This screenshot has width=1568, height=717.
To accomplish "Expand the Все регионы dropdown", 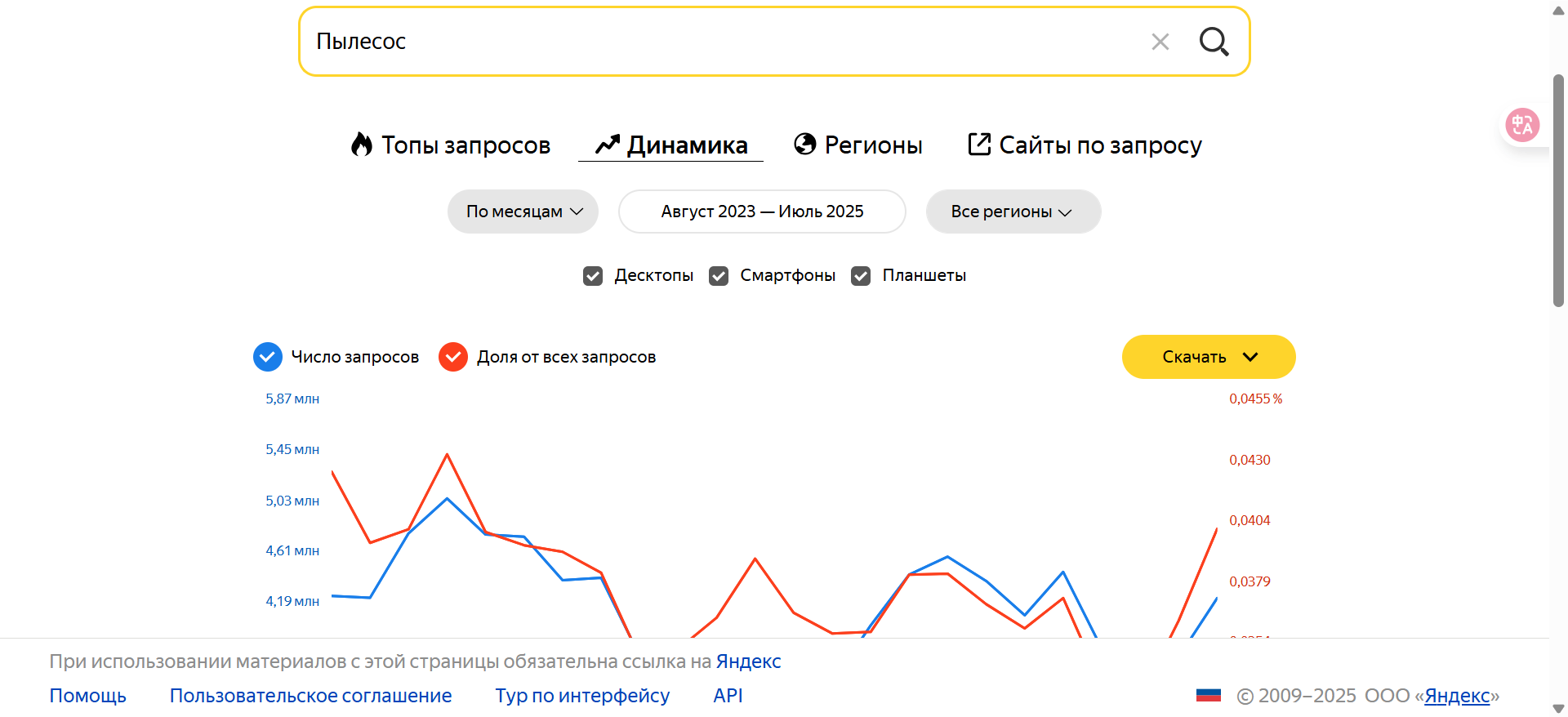I will [1013, 212].
